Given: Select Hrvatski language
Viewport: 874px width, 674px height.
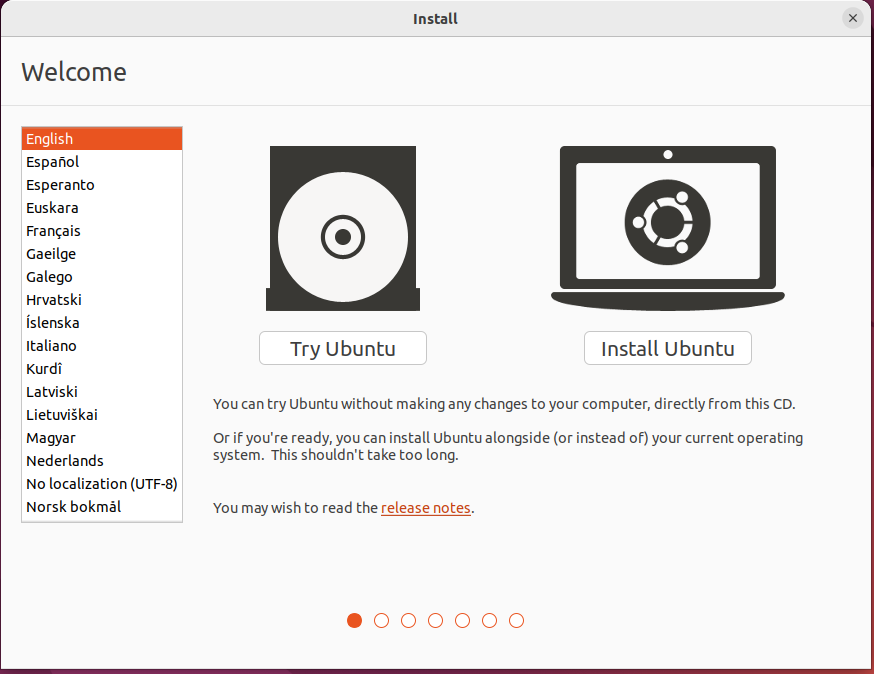Looking at the screenshot, I should [x=102, y=300].
